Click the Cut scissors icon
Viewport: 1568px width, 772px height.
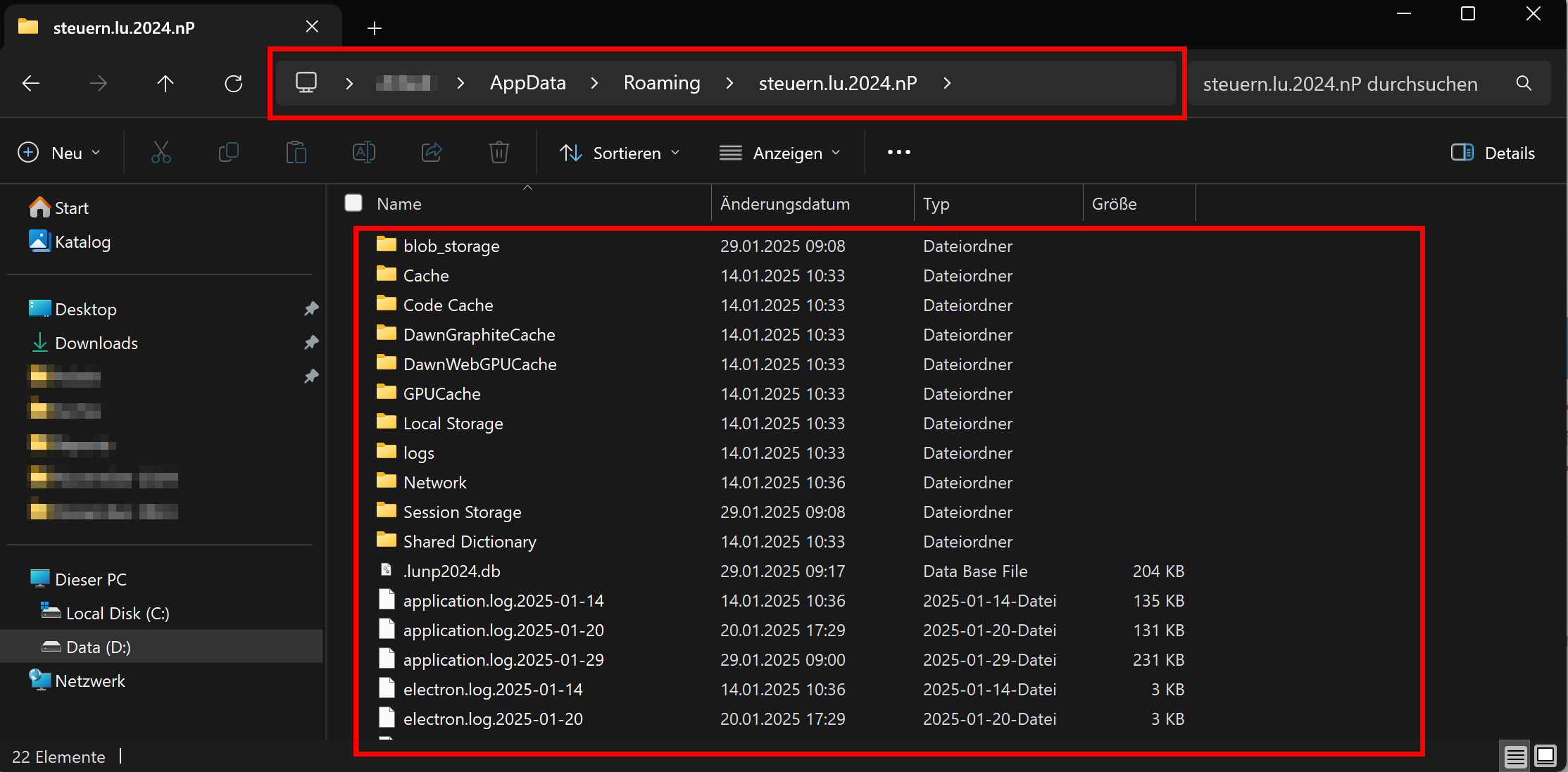pyautogui.click(x=161, y=153)
